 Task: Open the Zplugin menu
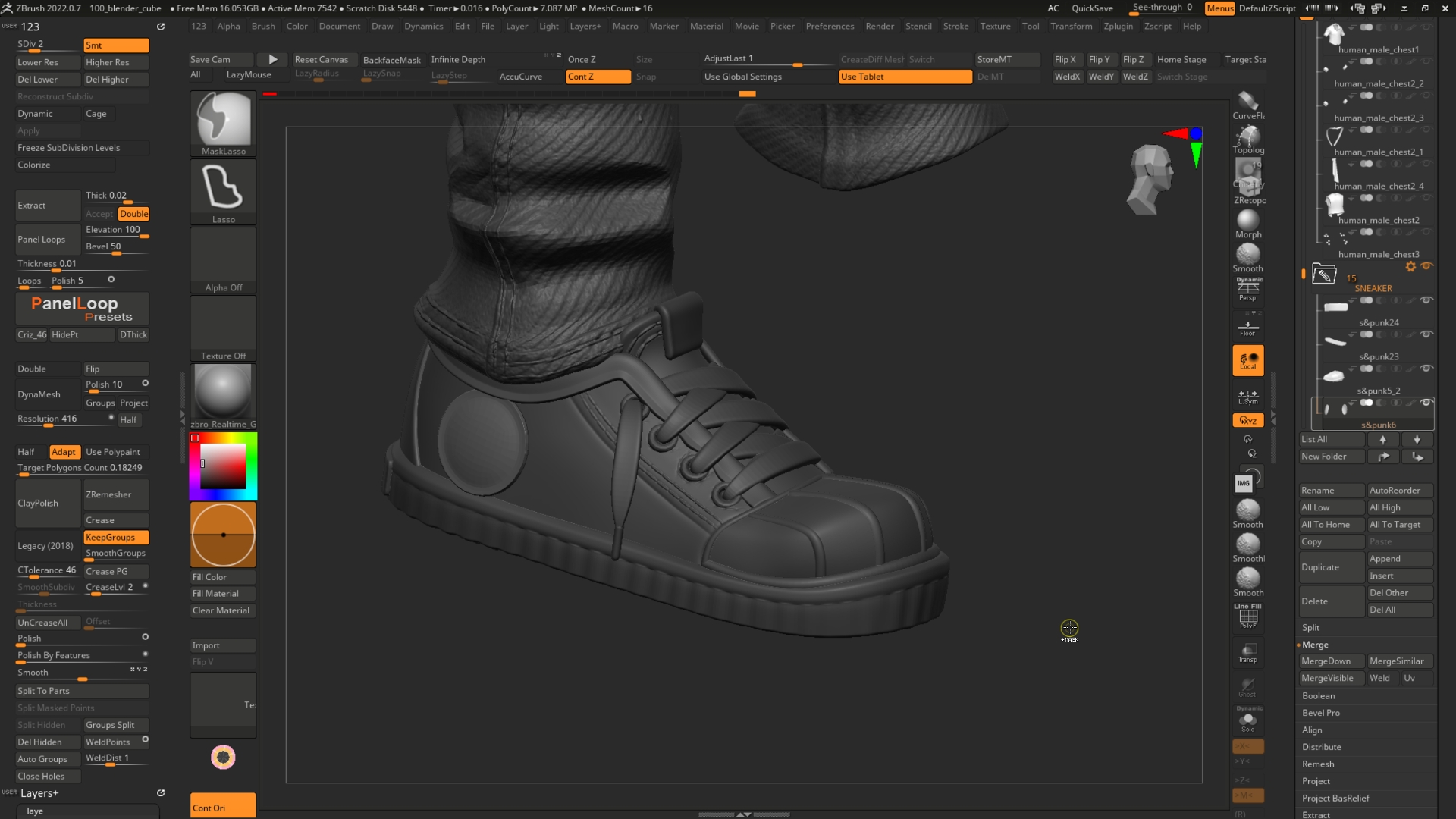(x=1118, y=26)
